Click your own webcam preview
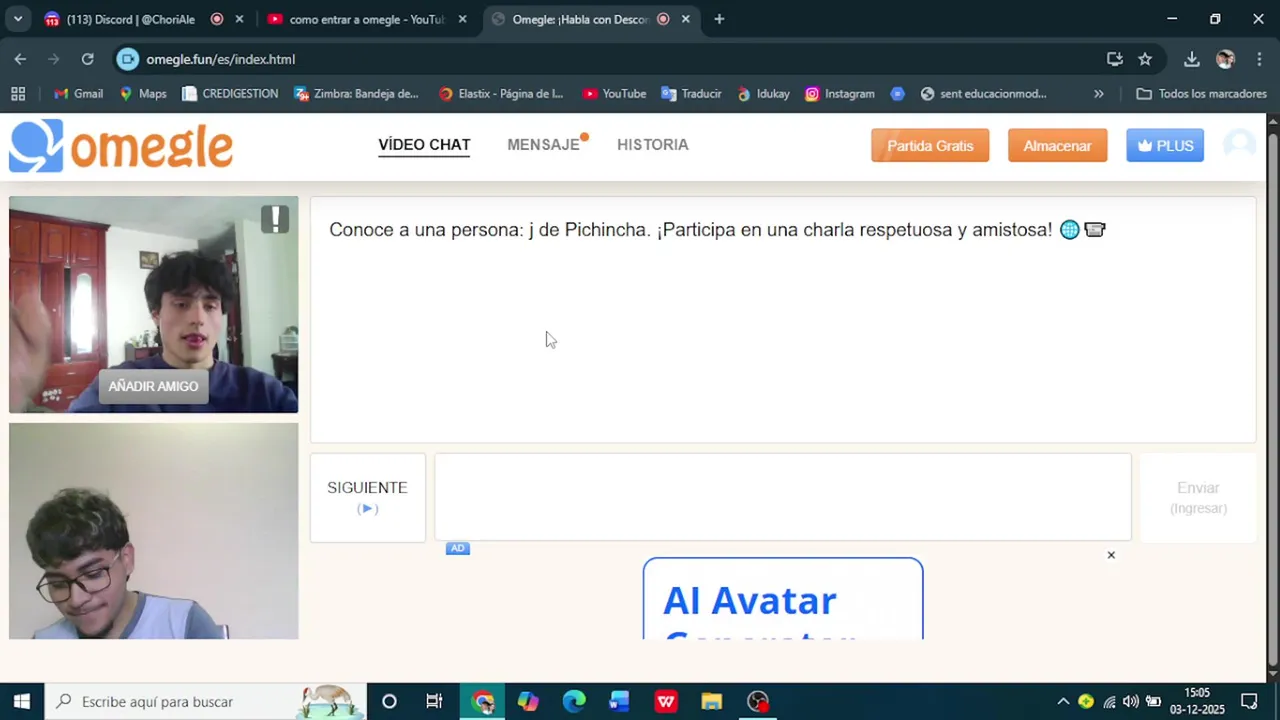Image resolution: width=1280 pixels, height=720 pixels. coord(153,531)
